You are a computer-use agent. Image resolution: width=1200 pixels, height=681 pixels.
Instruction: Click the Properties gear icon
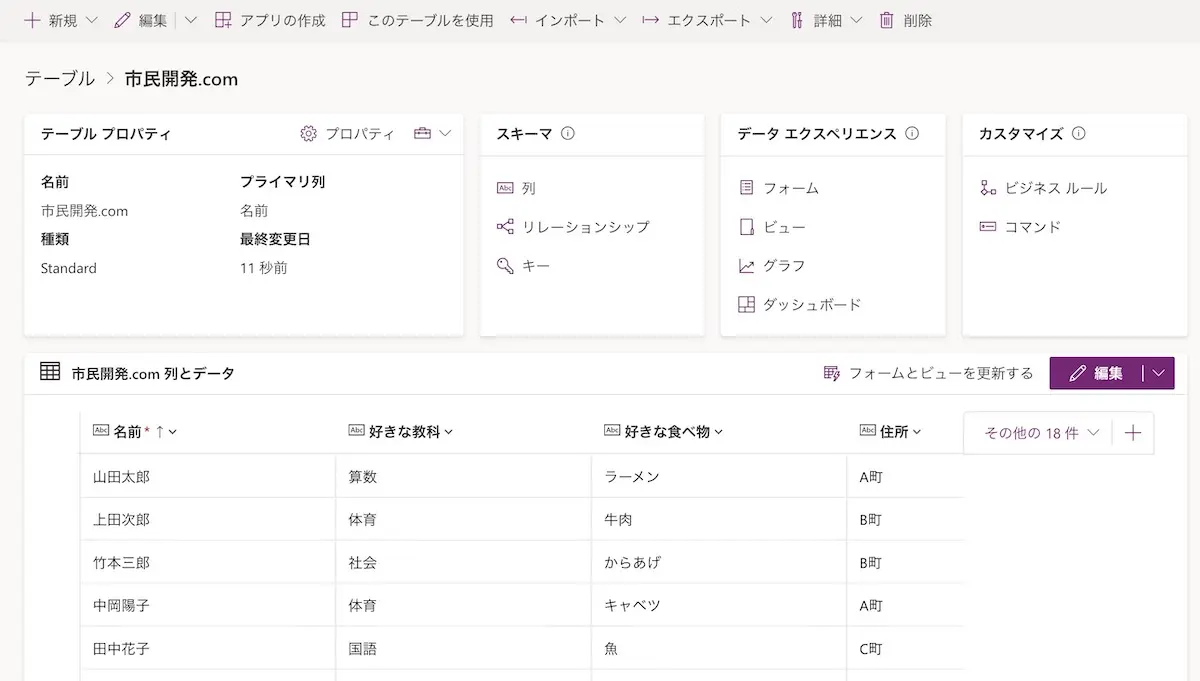pyautogui.click(x=308, y=134)
